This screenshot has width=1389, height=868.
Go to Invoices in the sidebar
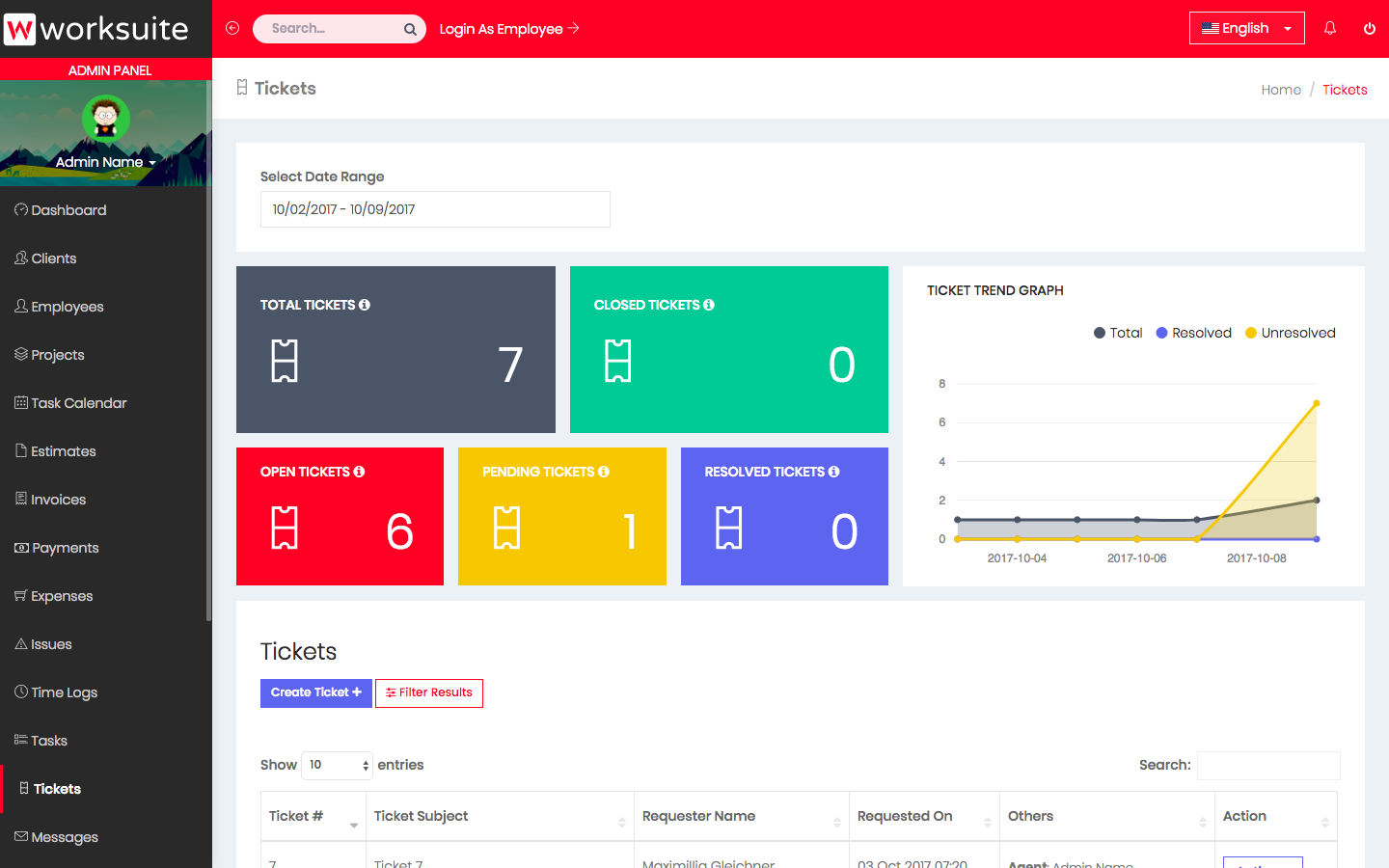coord(58,500)
